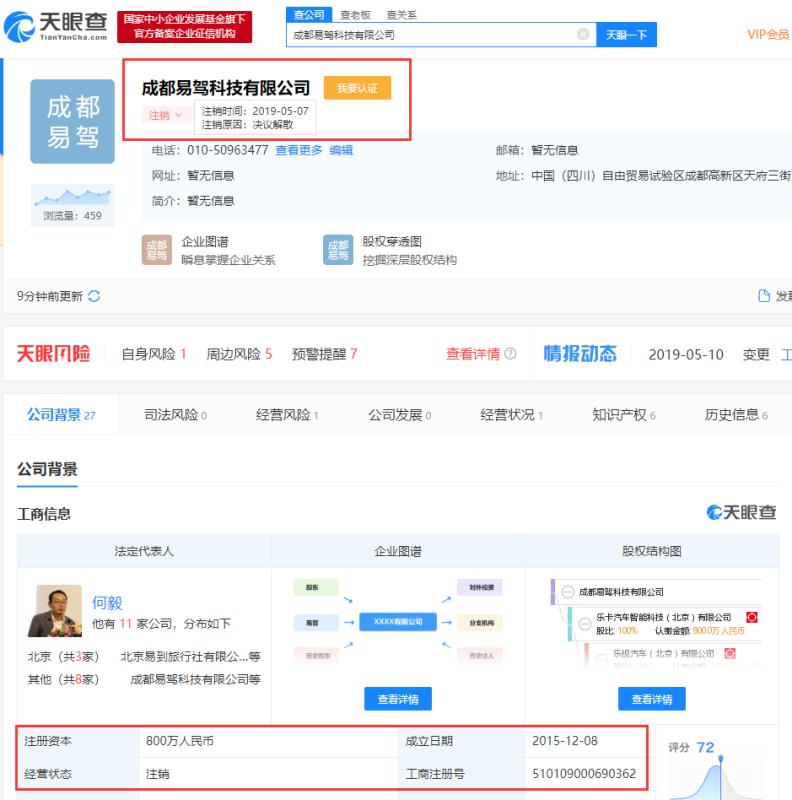The image size is (792, 800).
Task: Click 成都易驾科技有限公司等 link under 其他
Action: [195, 679]
